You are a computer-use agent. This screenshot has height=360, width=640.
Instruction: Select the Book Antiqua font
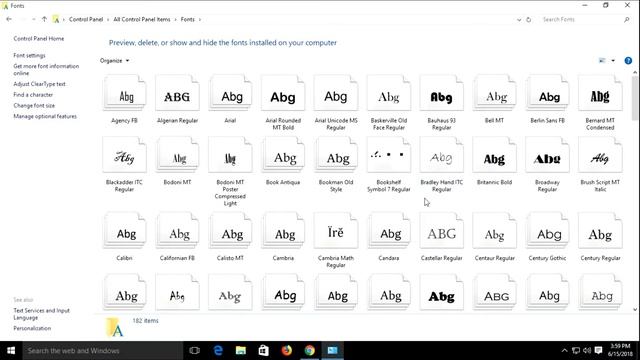pos(283,155)
